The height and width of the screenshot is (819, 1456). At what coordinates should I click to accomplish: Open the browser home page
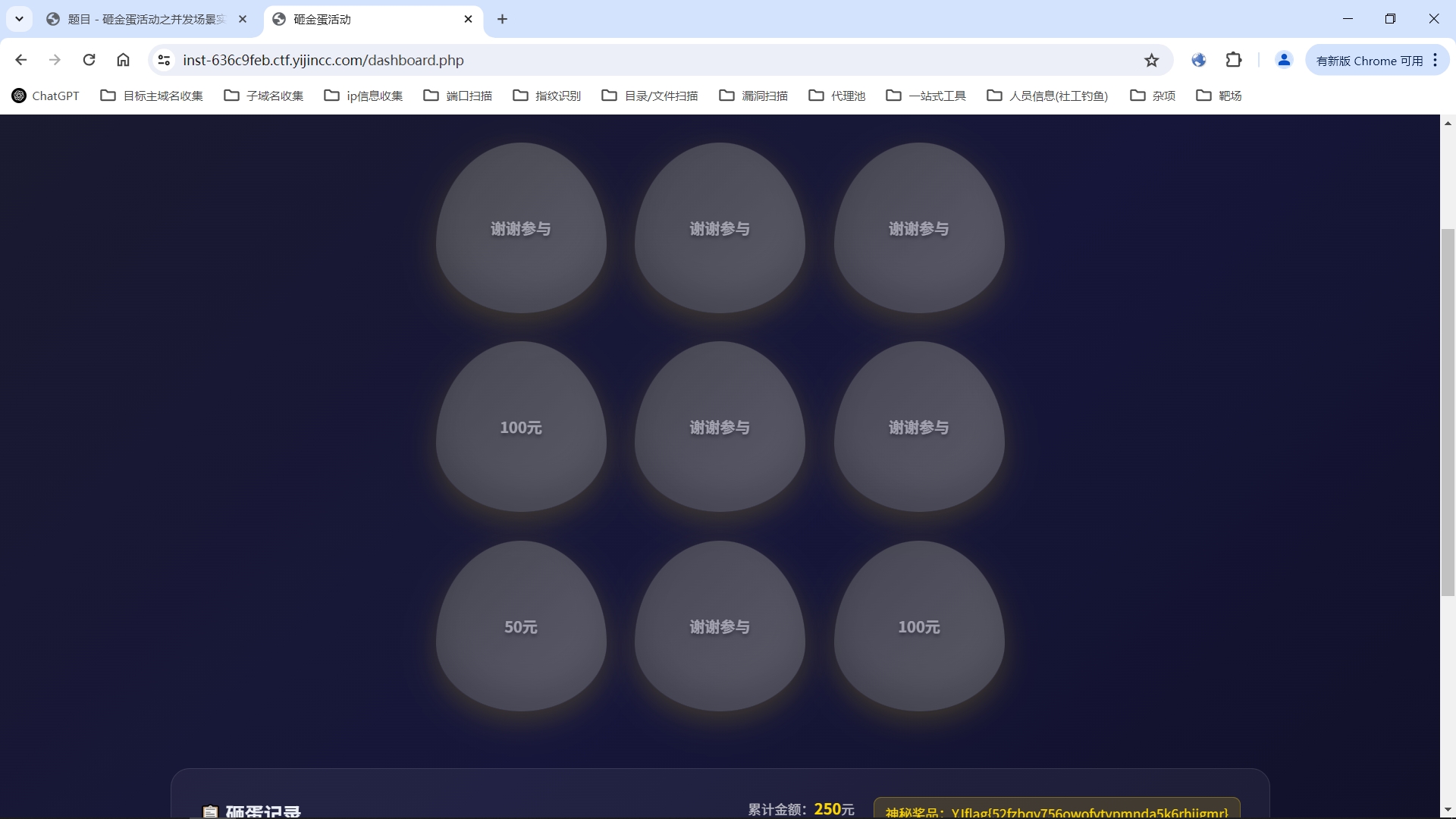(x=123, y=60)
